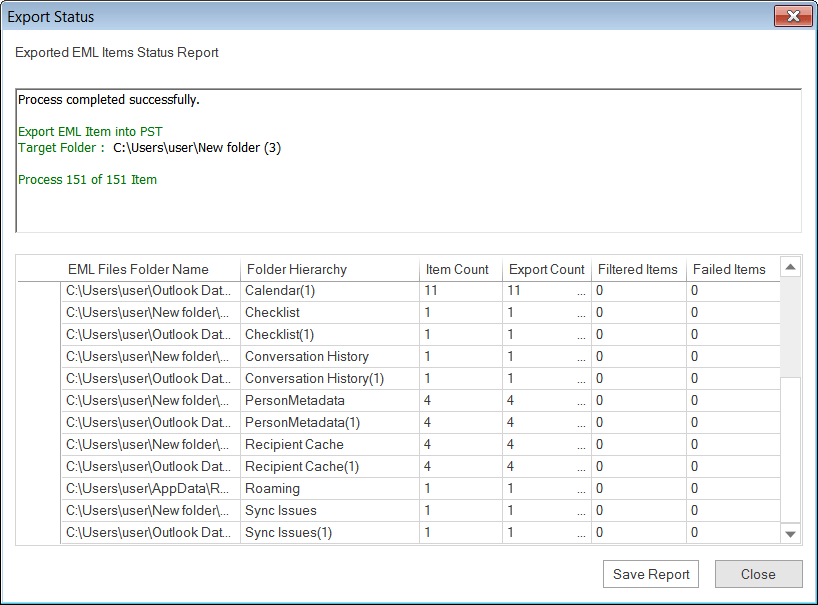Select the Export Count column header

(x=547, y=269)
